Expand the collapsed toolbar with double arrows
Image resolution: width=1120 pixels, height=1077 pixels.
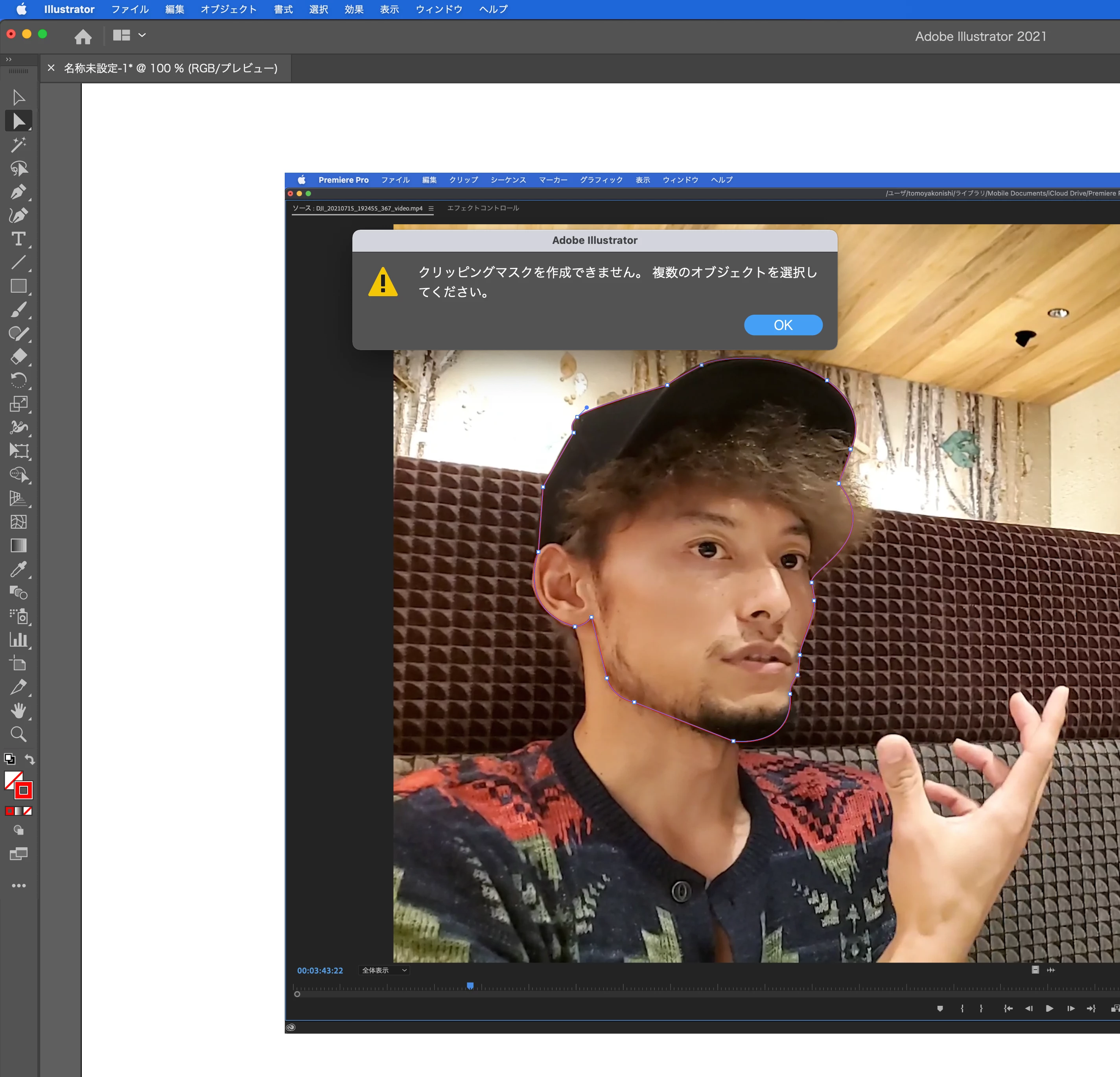click(9, 59)
